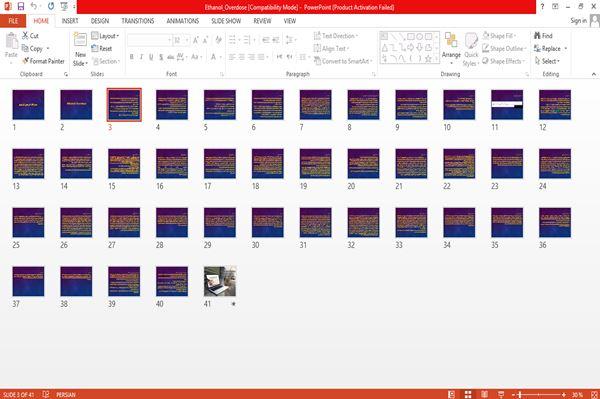This screenshot has height=399, width=600.
Task: Select slide 15 thumbnail
Action: 124,163
